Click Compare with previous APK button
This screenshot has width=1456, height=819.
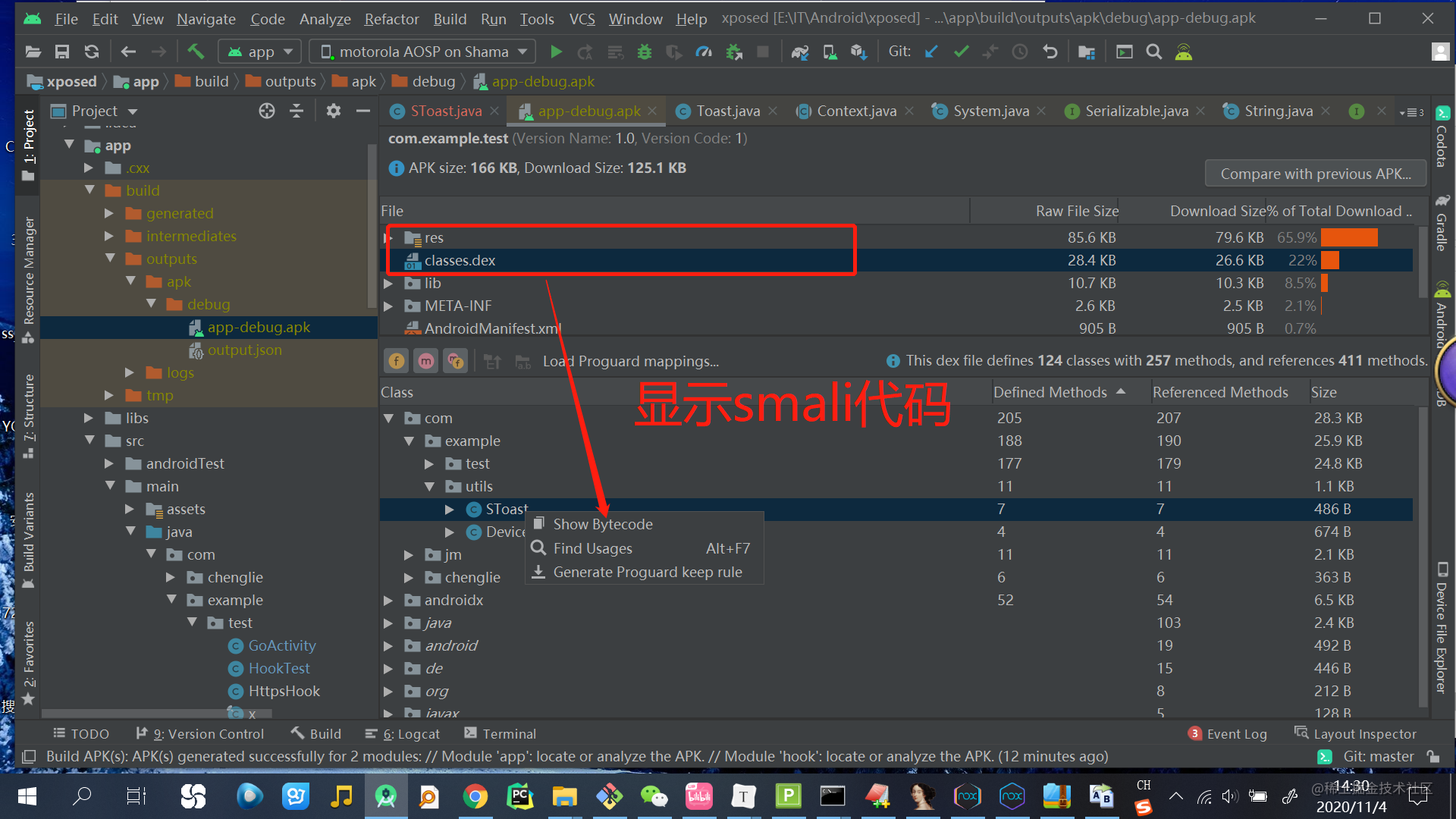[1315, 173]
